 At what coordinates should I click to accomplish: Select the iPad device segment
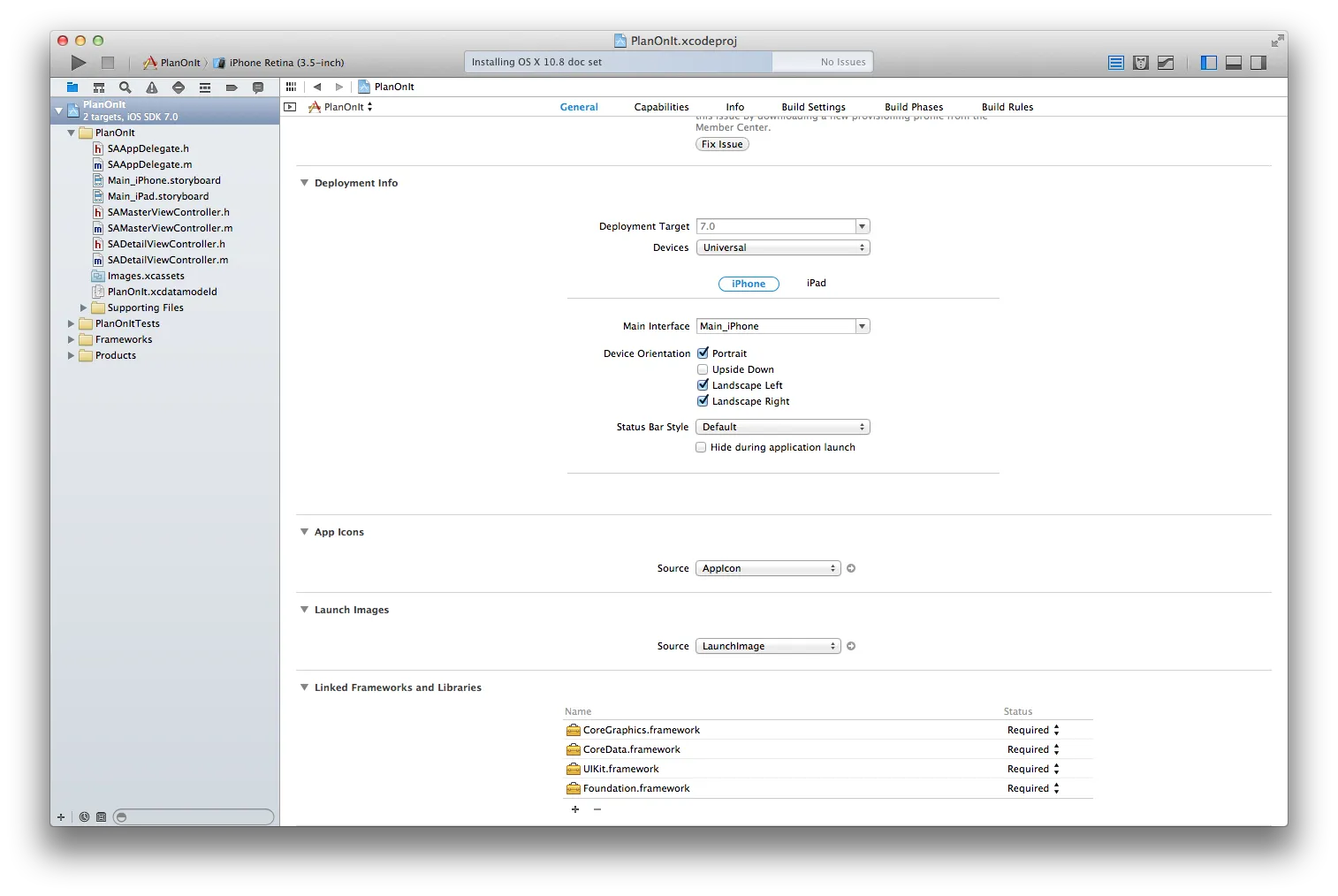pos(817,284)
